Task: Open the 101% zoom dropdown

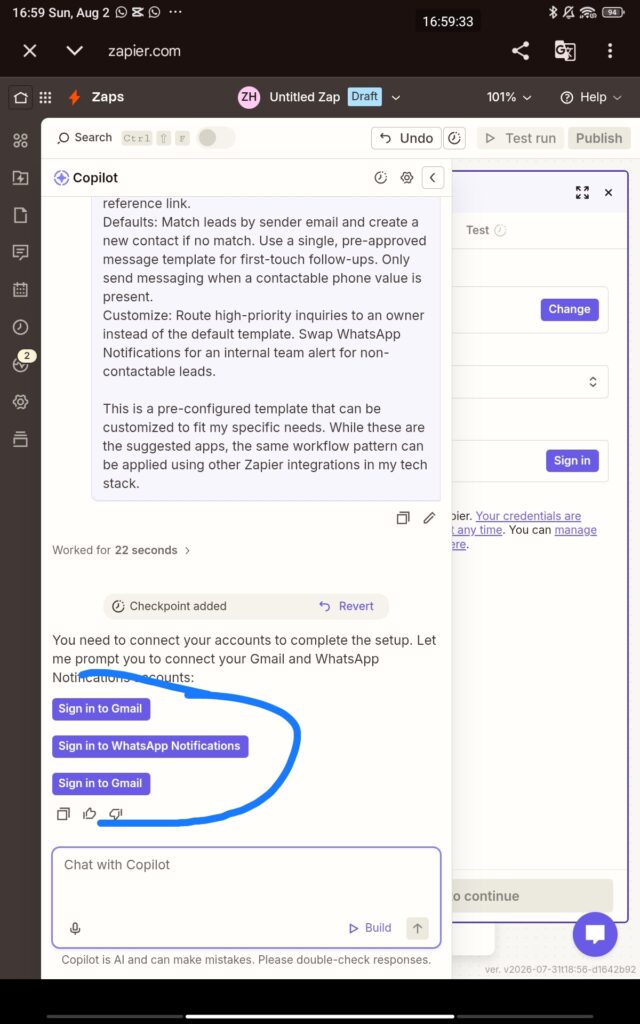Action: click(x=509, y=97)
